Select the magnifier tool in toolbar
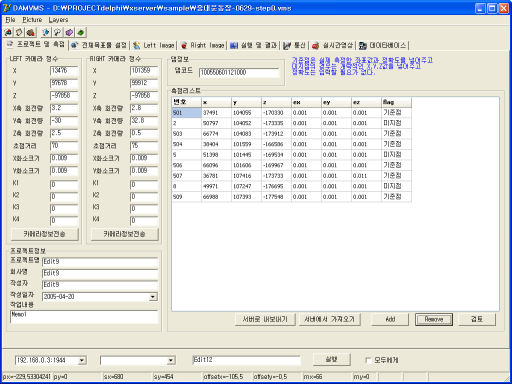The width and height of the screenshot is (512, 384). point(57,32)
